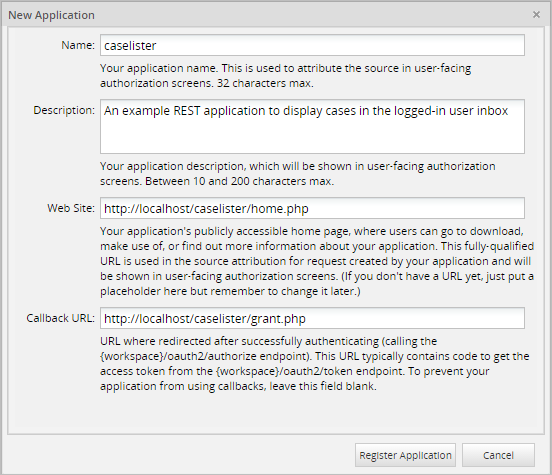The image size is (552, 475).
Task: Click the Name field containing caselister
Action: pyautogui.click(x=312, y=45)
